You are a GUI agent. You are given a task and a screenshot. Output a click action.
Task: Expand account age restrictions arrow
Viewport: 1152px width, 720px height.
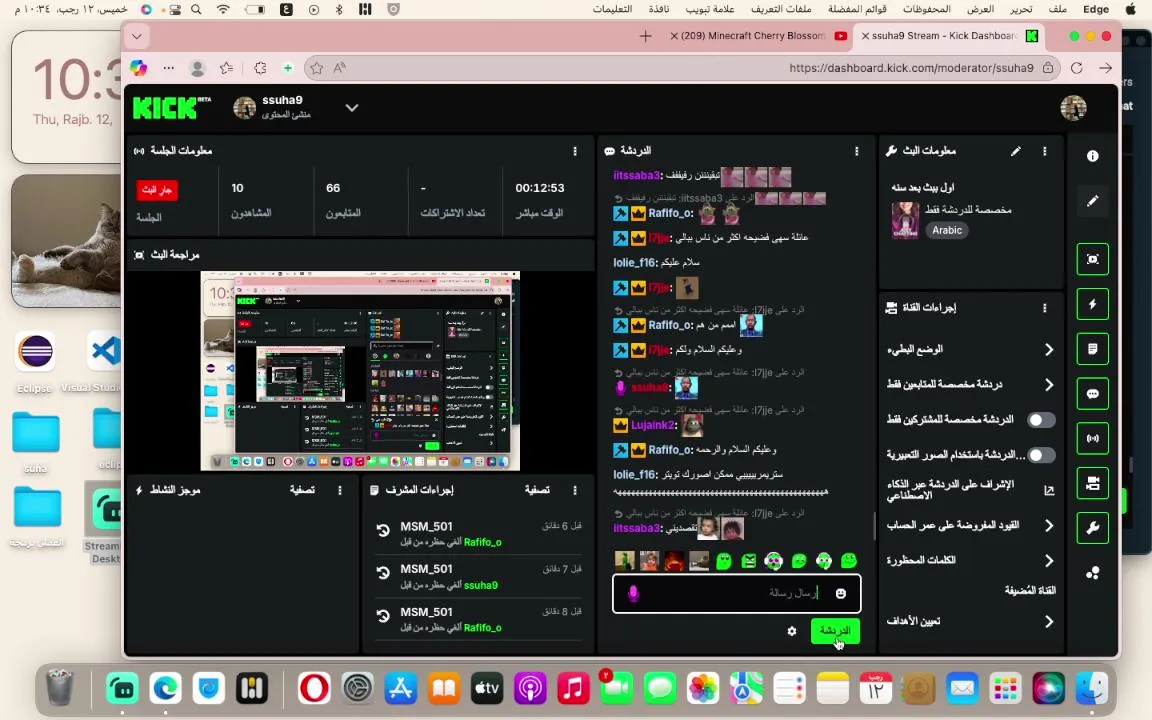pyautogui.click(x=1048, y=525)
